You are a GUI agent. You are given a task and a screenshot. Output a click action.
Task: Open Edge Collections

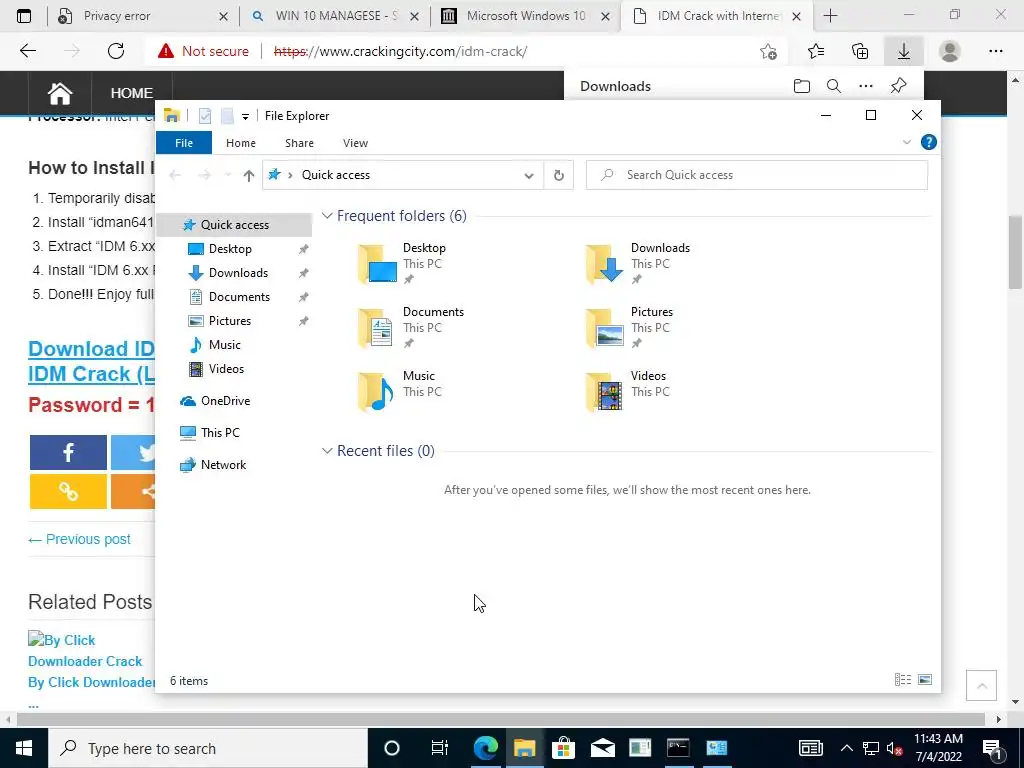[860, 51]
